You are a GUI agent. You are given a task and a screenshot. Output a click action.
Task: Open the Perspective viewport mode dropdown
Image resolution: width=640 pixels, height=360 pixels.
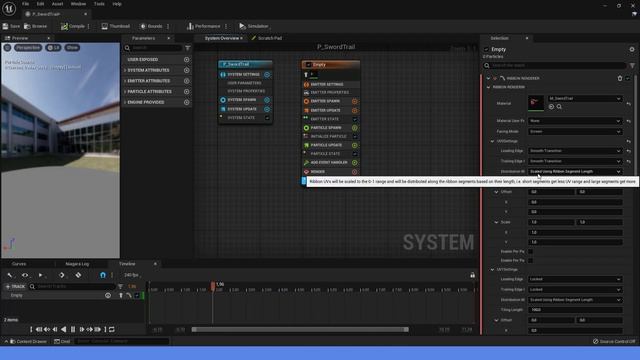click(28, 48)
